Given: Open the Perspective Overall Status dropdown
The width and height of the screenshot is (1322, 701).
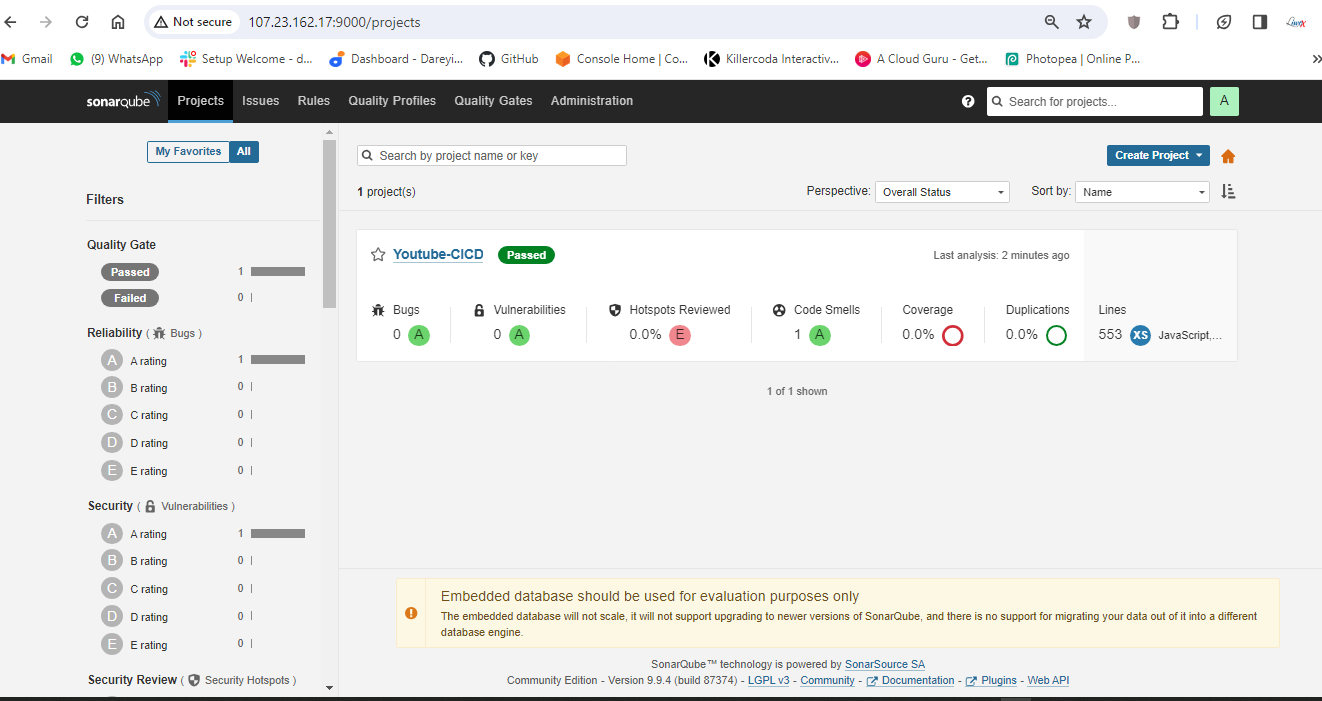Looking at the screenshot, I should click(942, 192).
